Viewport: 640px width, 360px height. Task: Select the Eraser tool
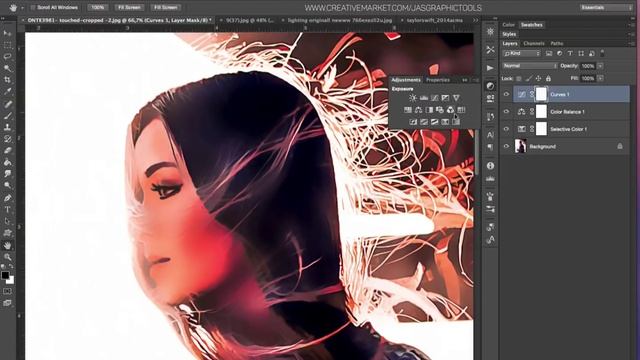coord(7,151)
